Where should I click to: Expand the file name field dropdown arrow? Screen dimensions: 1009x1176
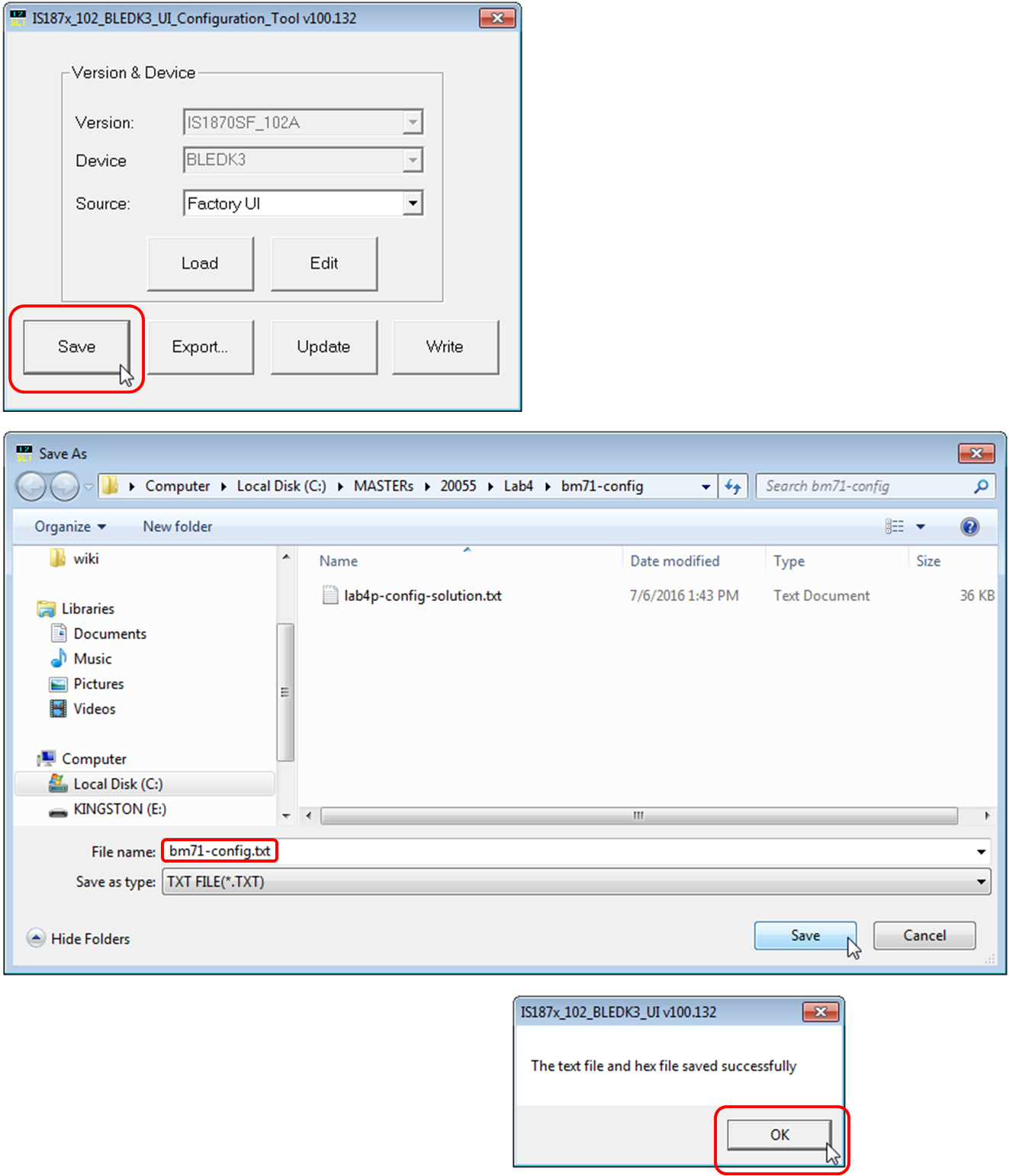(980, 851)
